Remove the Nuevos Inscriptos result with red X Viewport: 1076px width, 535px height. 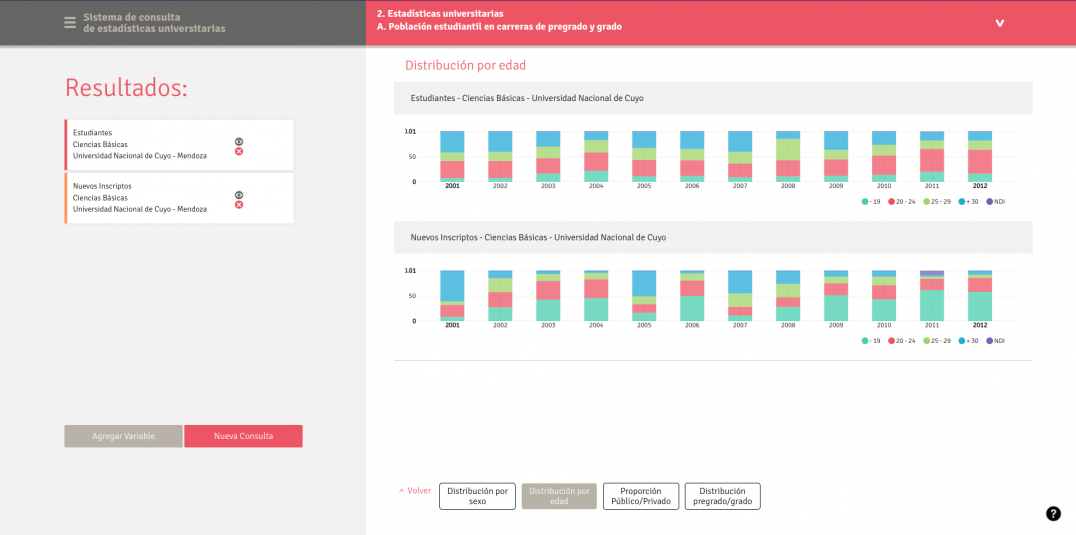(x=239, y=204)
